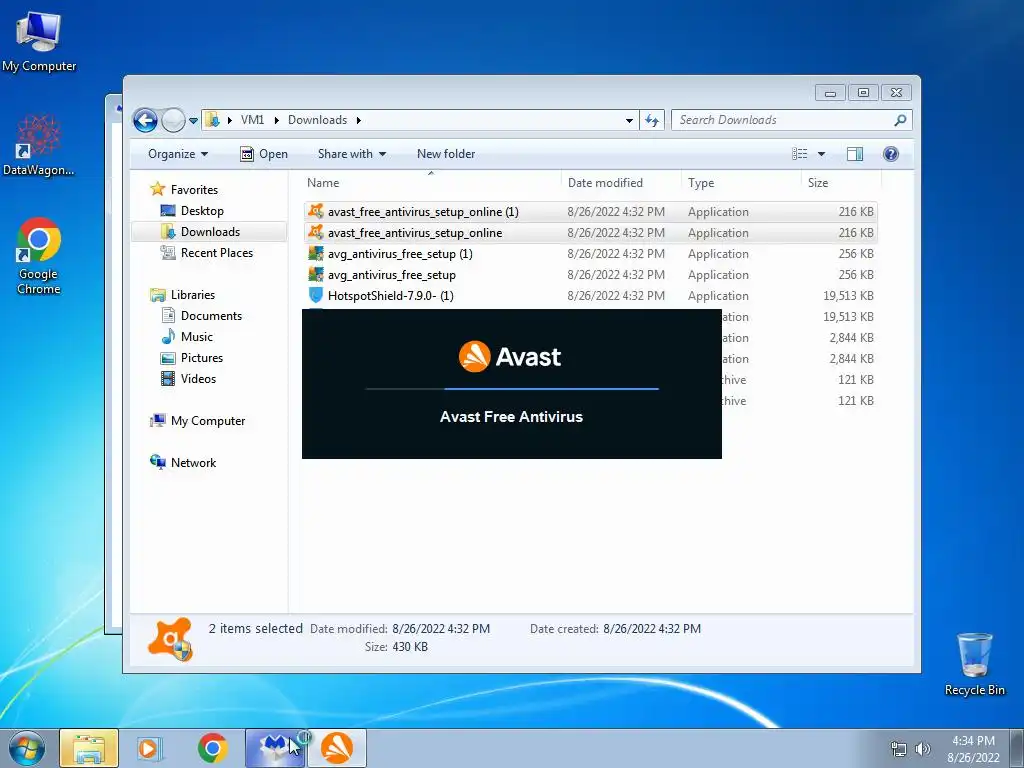This screenshot has height=768, width=1024.
Task: Click the Downloads breadcrumb in address bar
Action: [x=317, y=120]
